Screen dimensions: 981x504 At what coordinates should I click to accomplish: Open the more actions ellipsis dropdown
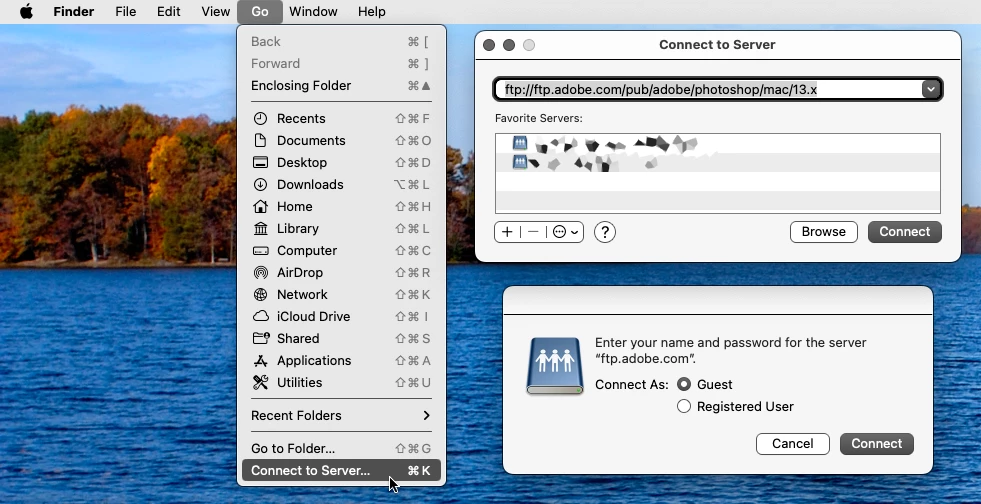[x=565, y=232]
